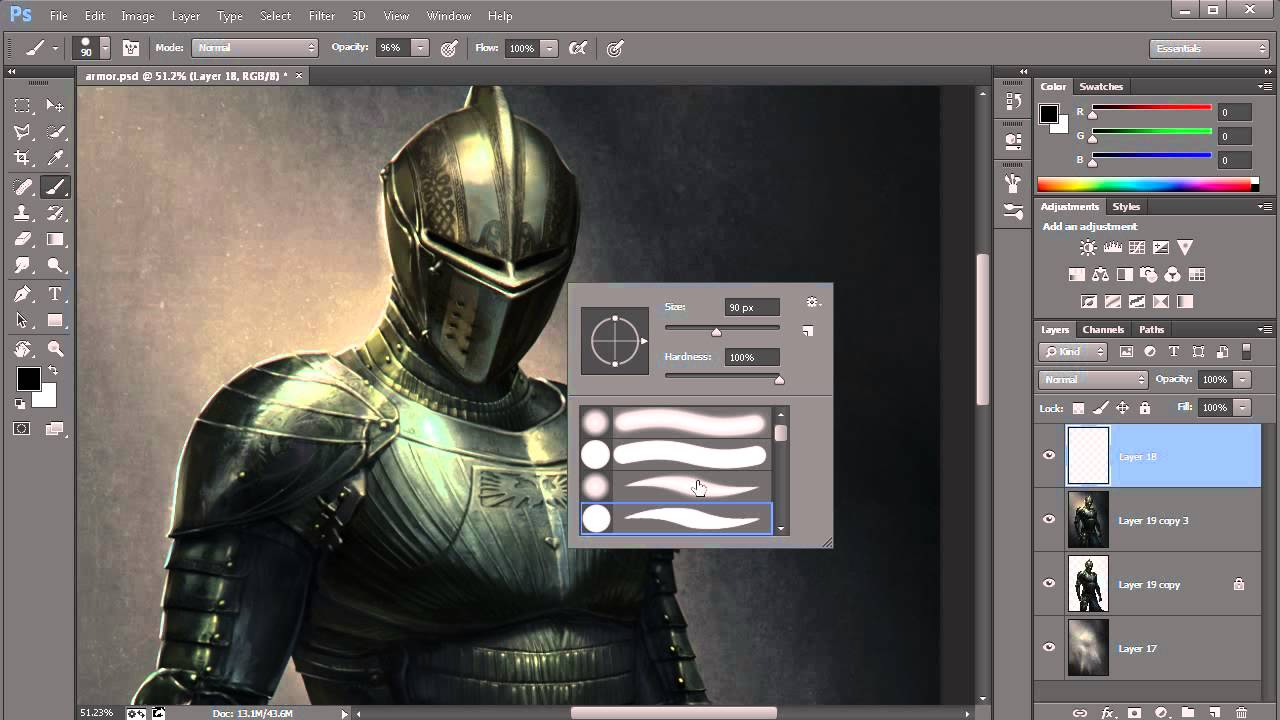The height and width of the screenshot is (720, 1280).
Task: Swap foreground and background colors
Action: [x=53, y=371]
